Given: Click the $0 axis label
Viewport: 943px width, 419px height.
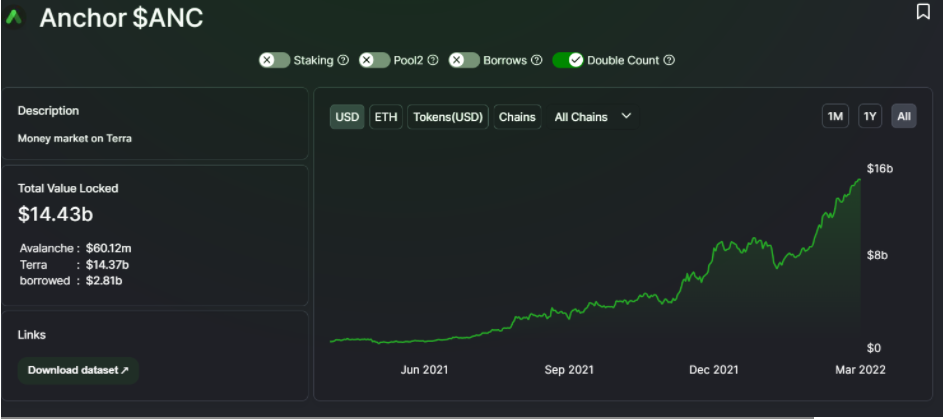Looking at the screenshot, I should (x=874, y=348).
